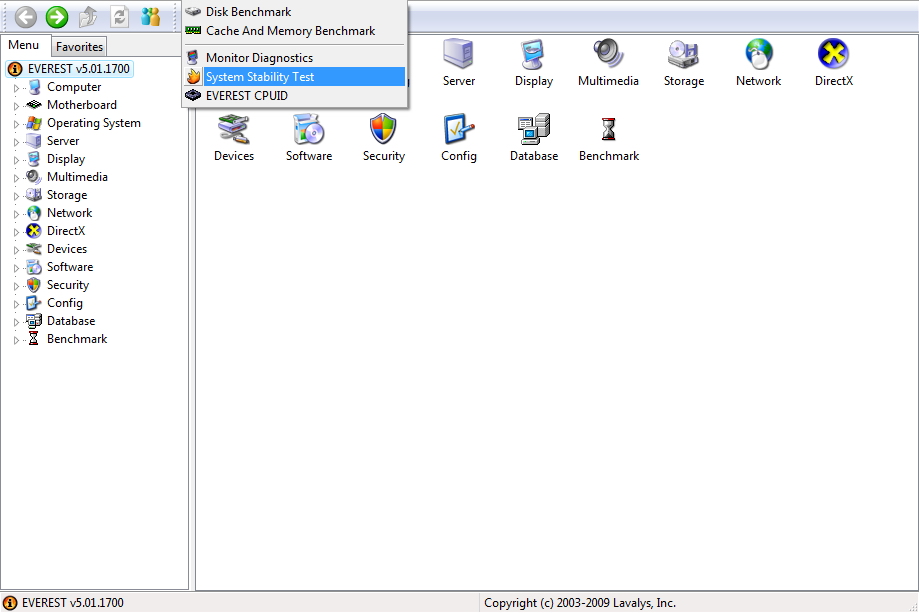Viewport: 919px width, 613px height.
Task: Switch to the Menu tab
Action: 23,45
